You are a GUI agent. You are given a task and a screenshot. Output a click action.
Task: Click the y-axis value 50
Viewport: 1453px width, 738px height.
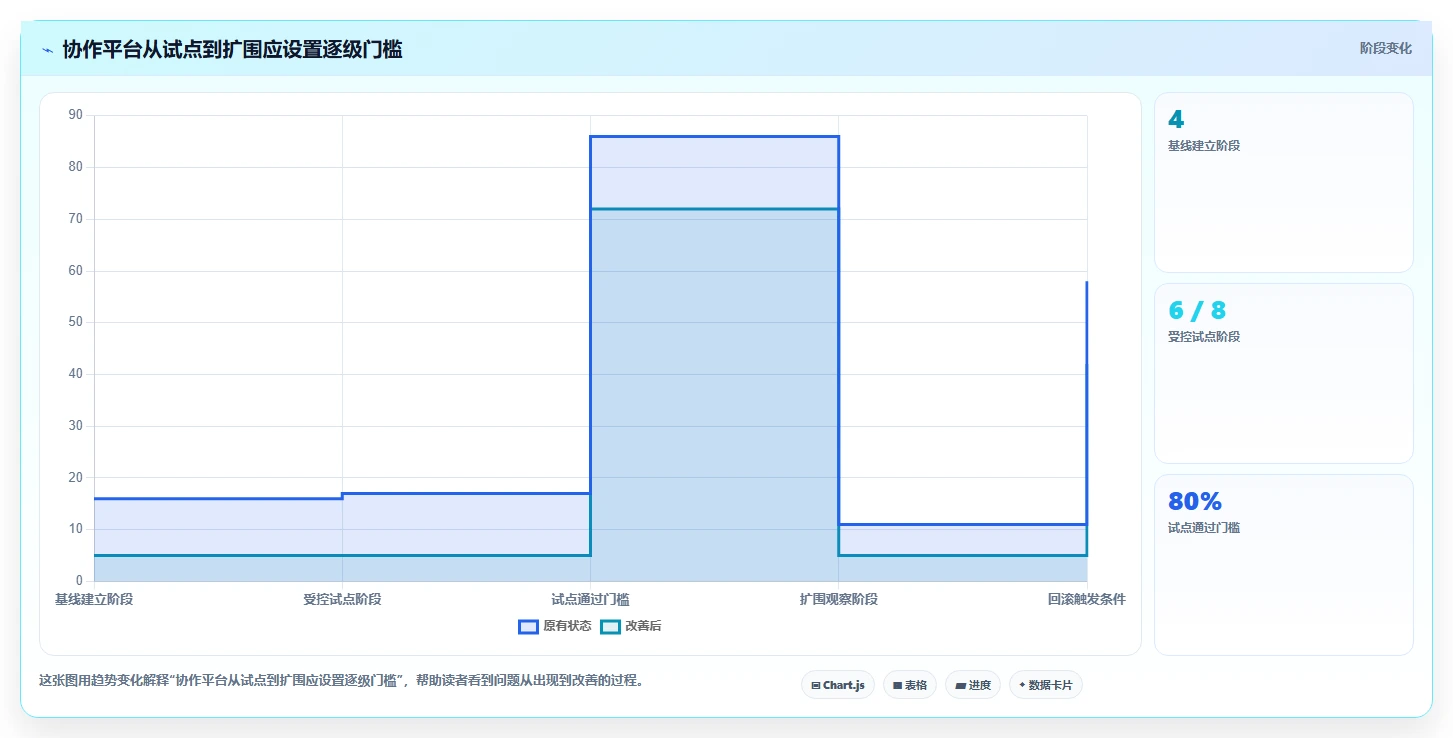(76, 322)
